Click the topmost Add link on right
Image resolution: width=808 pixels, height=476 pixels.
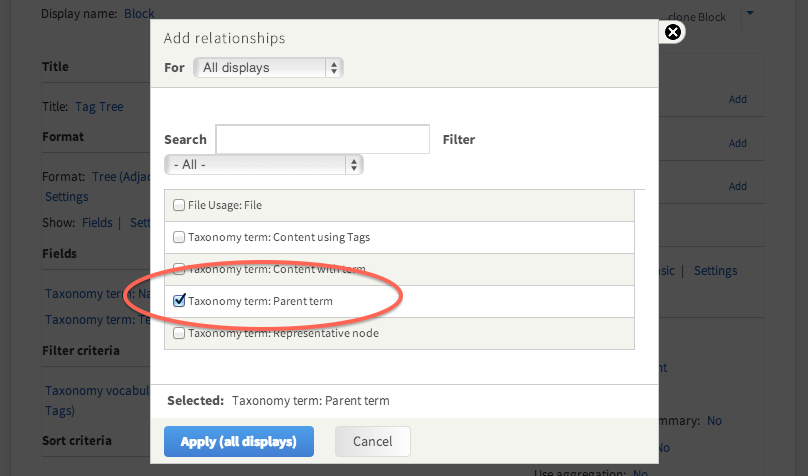pyautogui.click(x=737, y=99)
